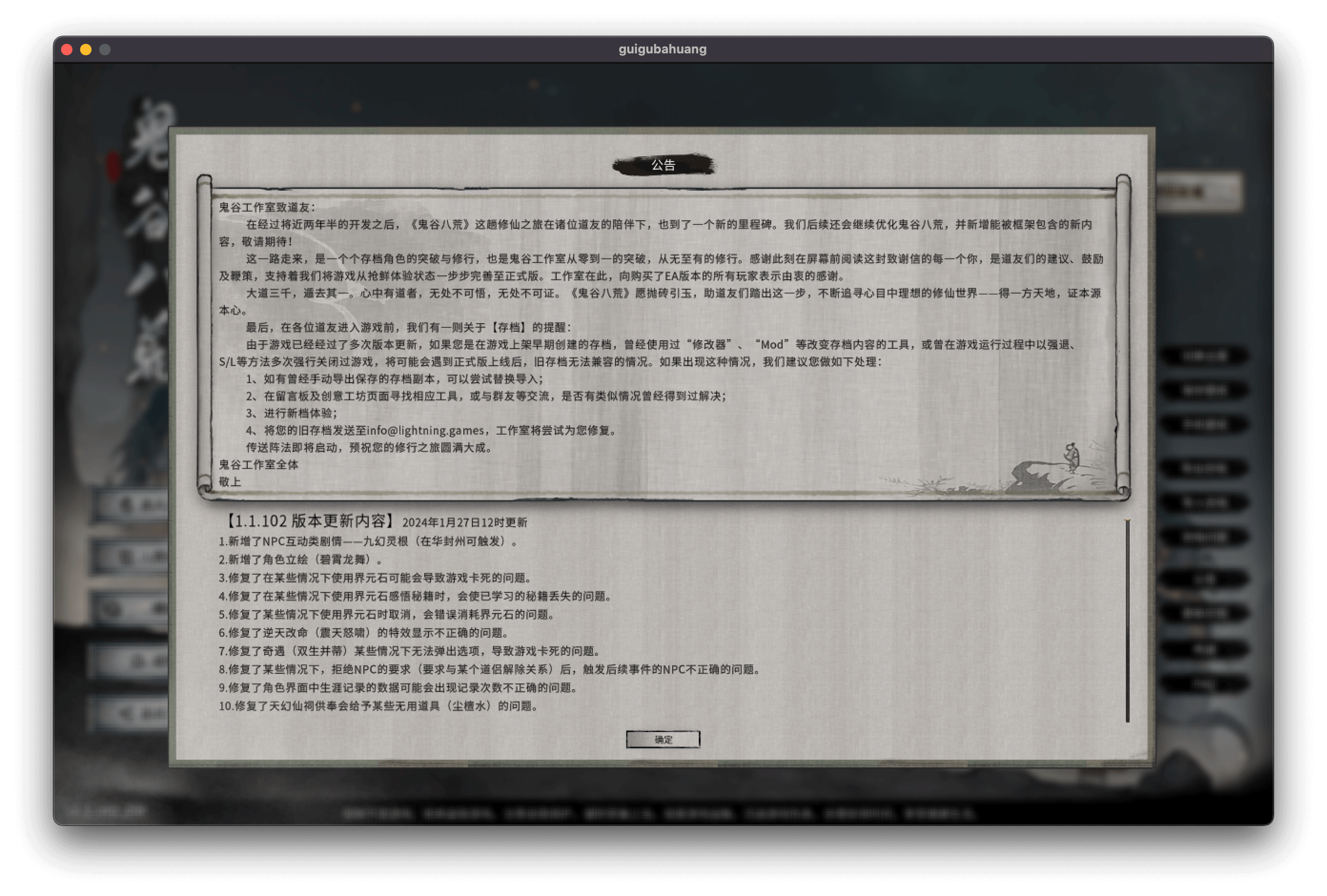Image resolution: width=1327 pixels, height=896 pixels.
Task: Click update note 8 about 道侣解除关系
Action: tap(490, 669)
